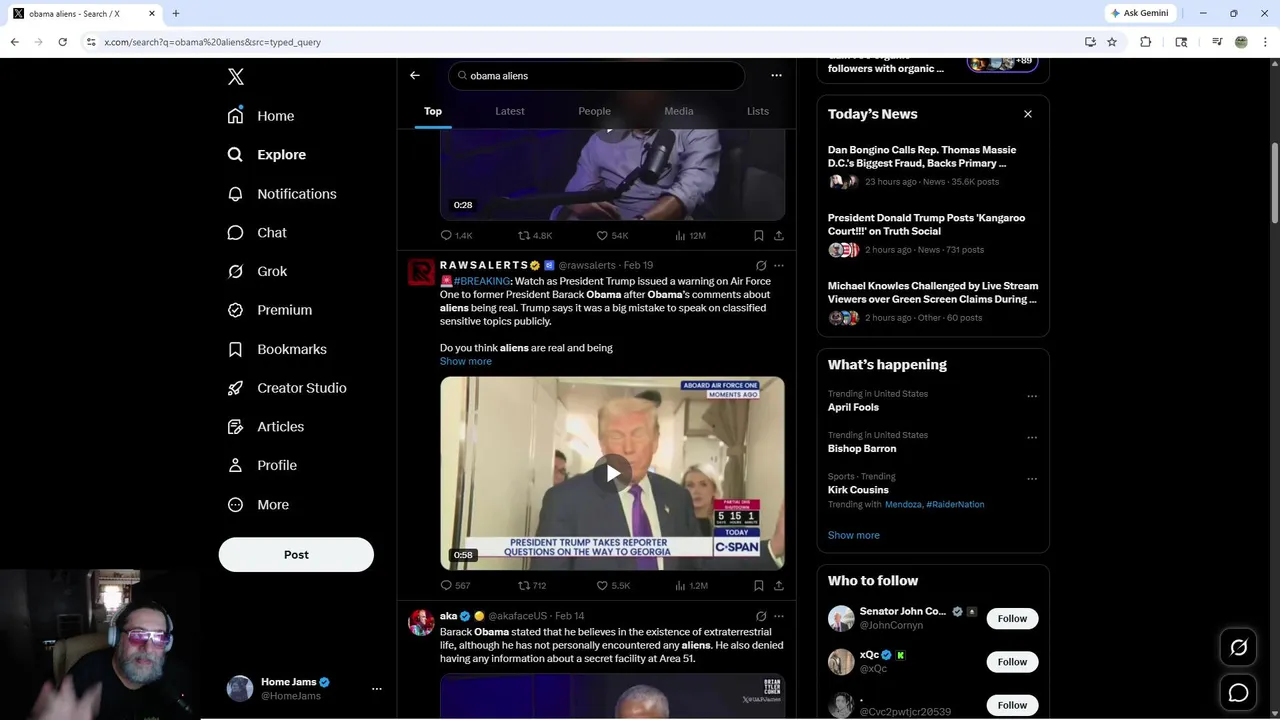The width and height of the screenshot is (1280, 720).
Task: Open Grok explain icon on RAWSALERTS post
Action: pyautogui.click(x=761, y=266)
